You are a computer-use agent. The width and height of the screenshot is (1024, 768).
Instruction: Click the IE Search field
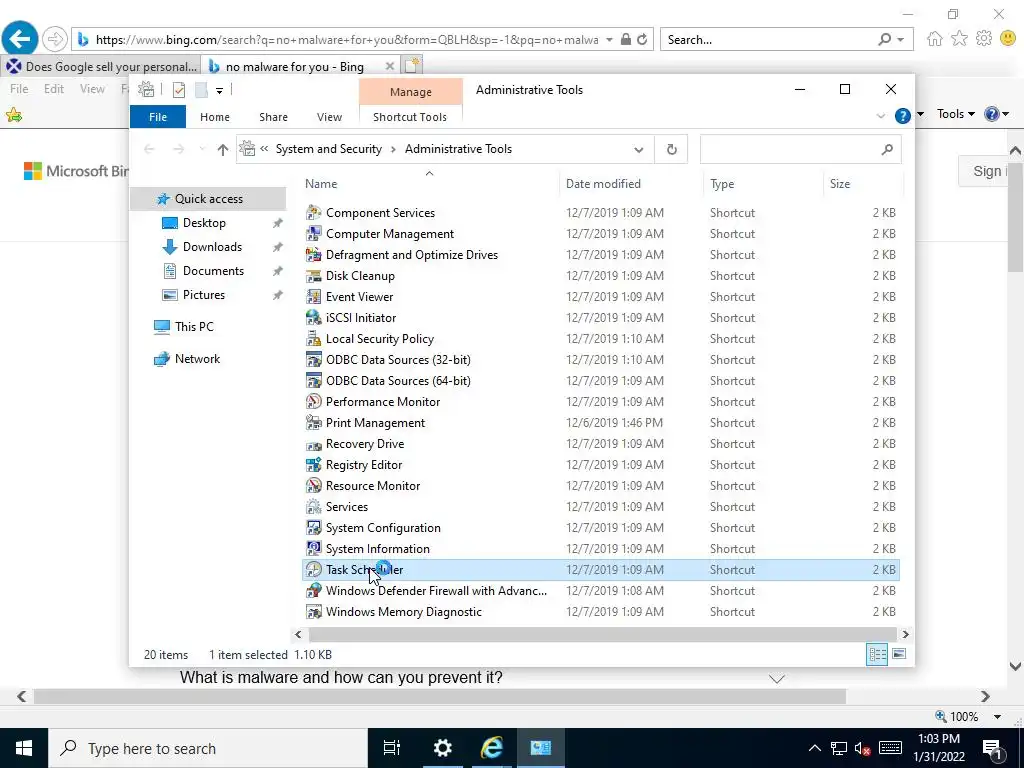click(786, 40)
